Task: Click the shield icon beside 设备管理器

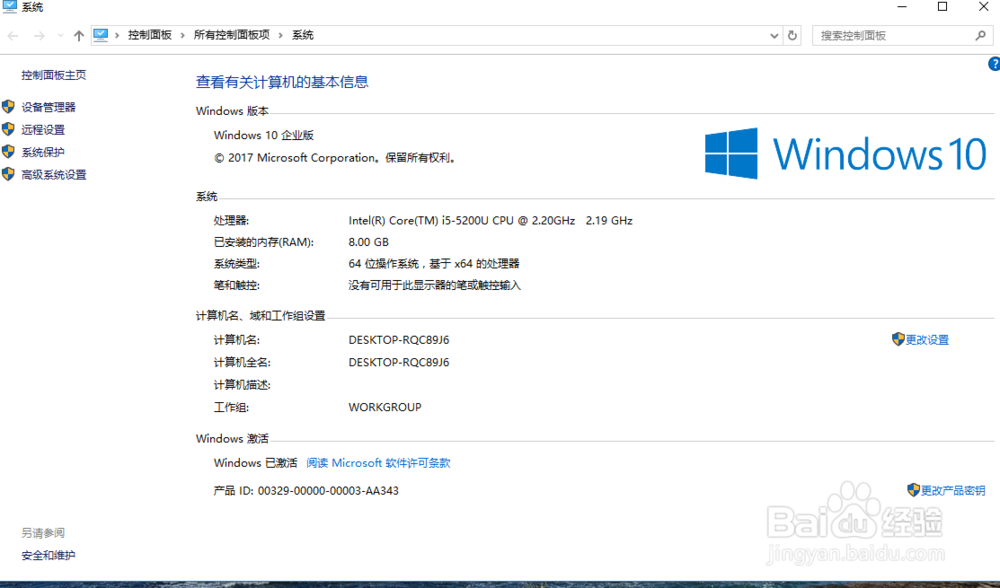Action: point(8,107)
